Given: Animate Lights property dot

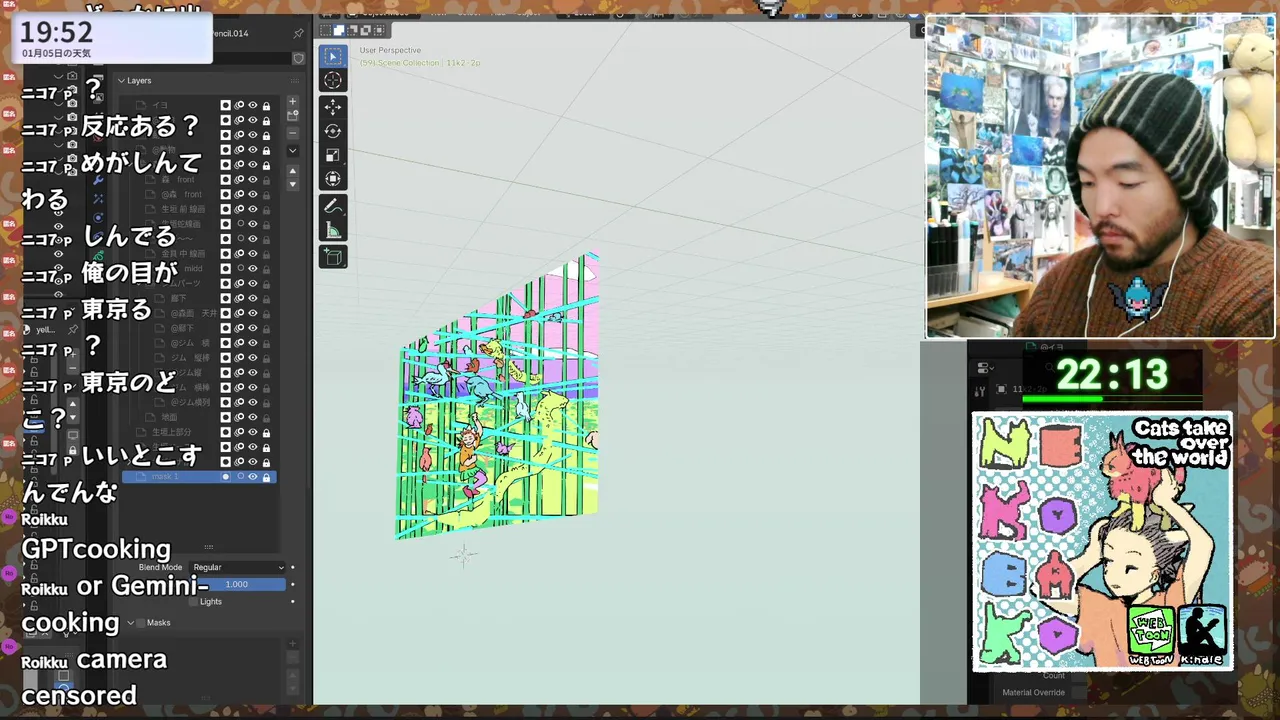Looking at the screenshot, I should pos(293,601).
